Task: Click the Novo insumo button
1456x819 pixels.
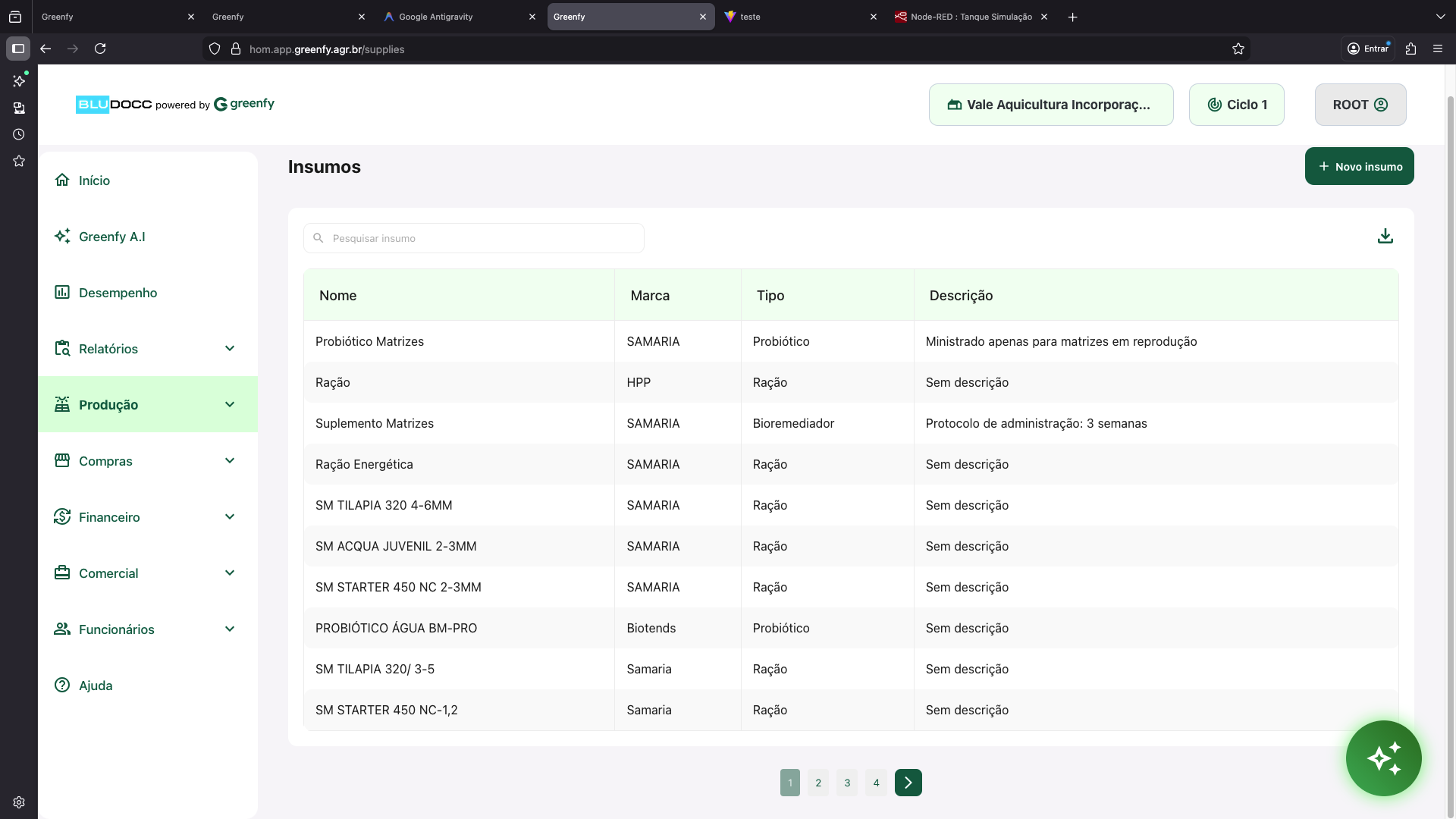Action: click(1359, 166)
